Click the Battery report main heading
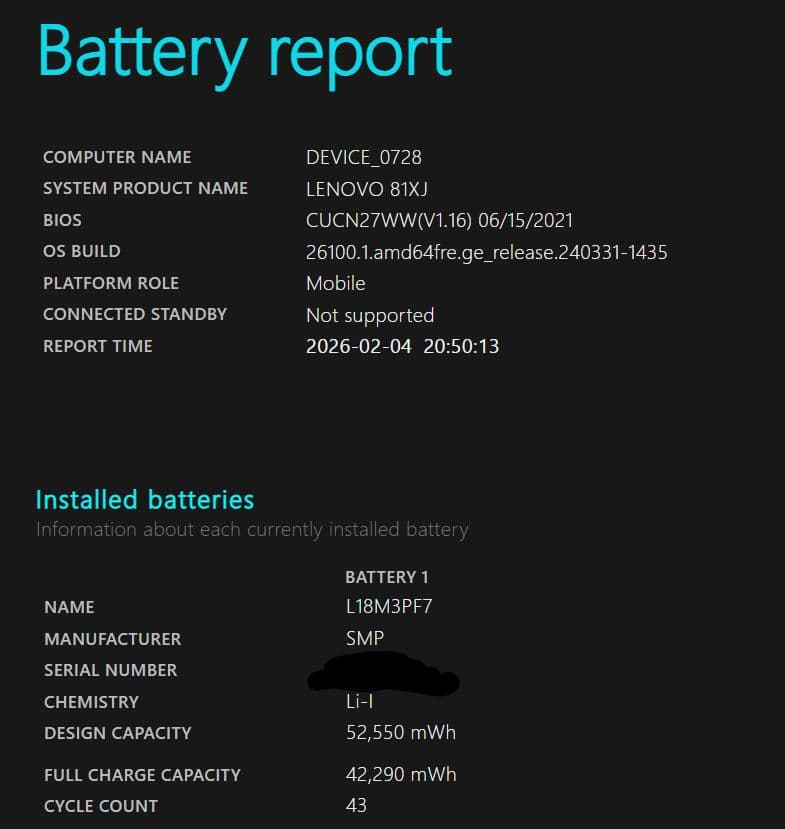Screen dimensions: 785x829 244,52
